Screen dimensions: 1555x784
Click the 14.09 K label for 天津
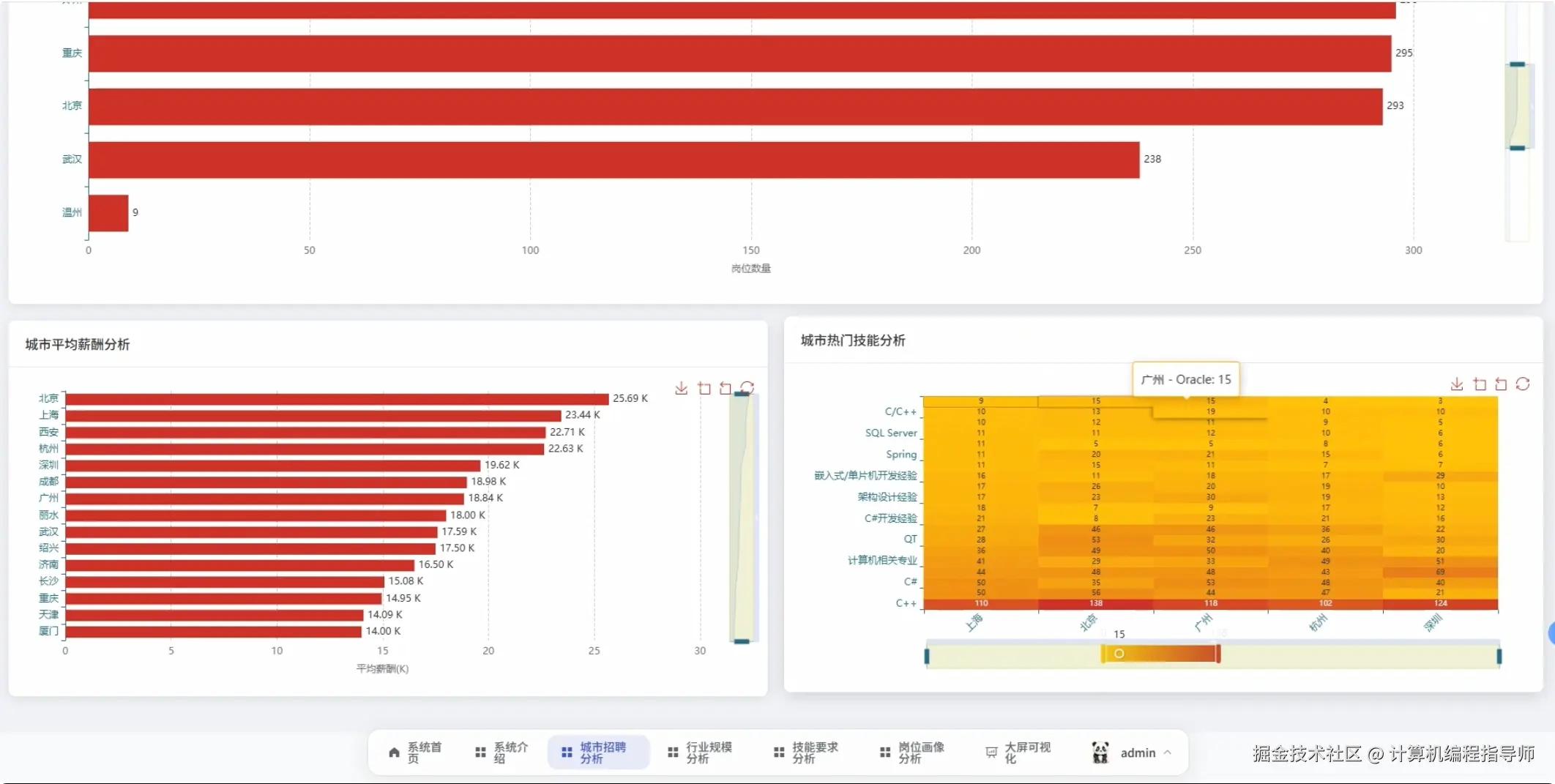coord(385,615)
